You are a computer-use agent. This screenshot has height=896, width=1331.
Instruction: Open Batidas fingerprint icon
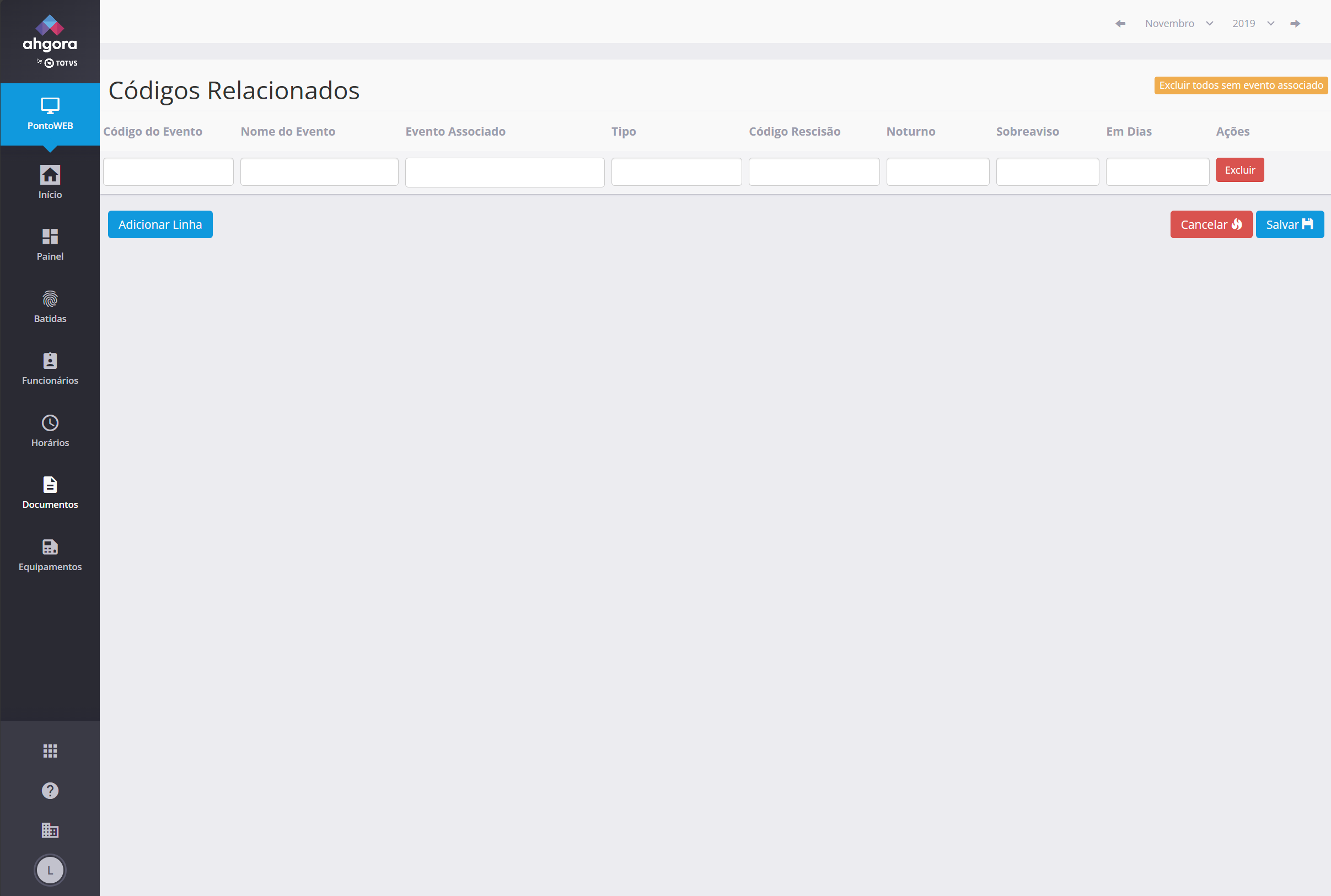(50, 299)
